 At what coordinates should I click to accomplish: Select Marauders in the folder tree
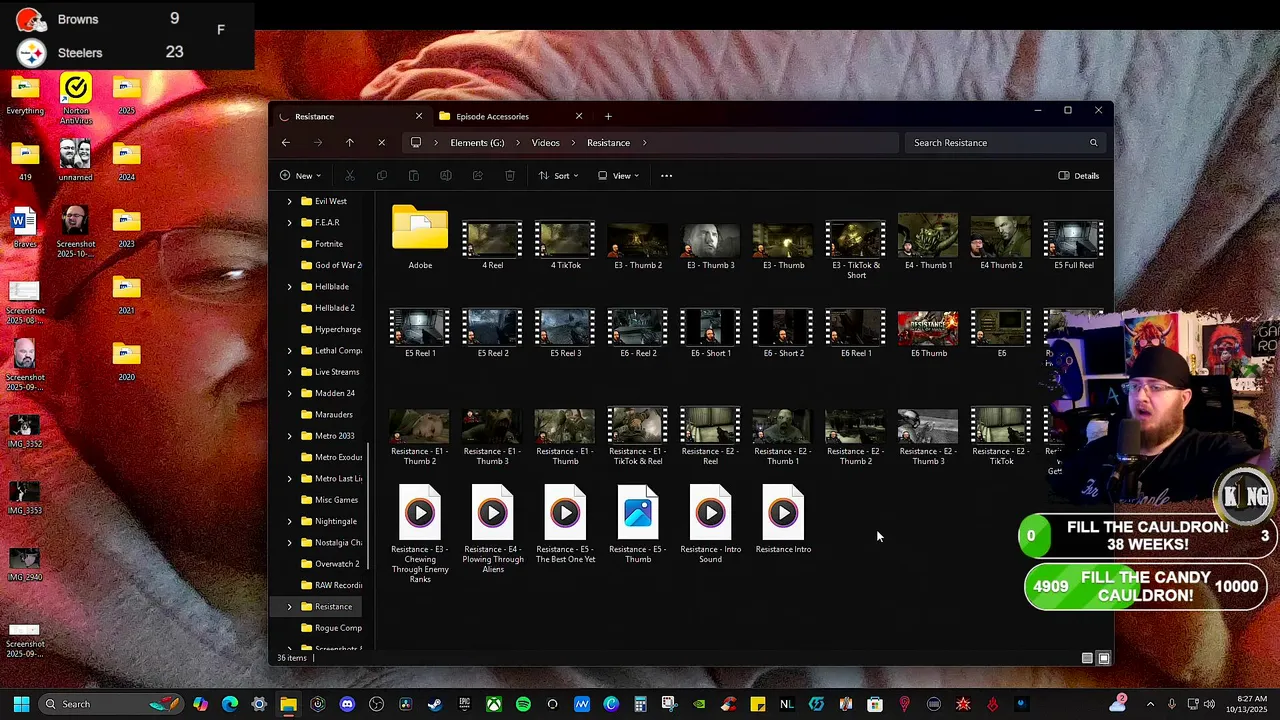click(x=333, y=415)
